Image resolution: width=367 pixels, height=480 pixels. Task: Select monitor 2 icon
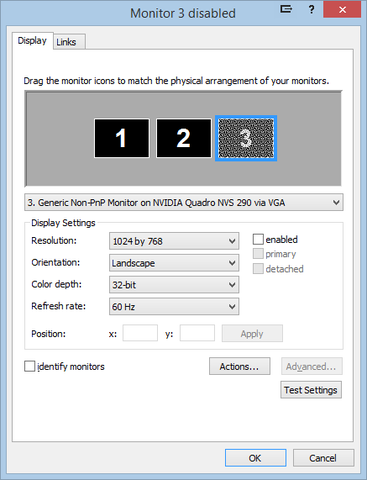point(184,138)
